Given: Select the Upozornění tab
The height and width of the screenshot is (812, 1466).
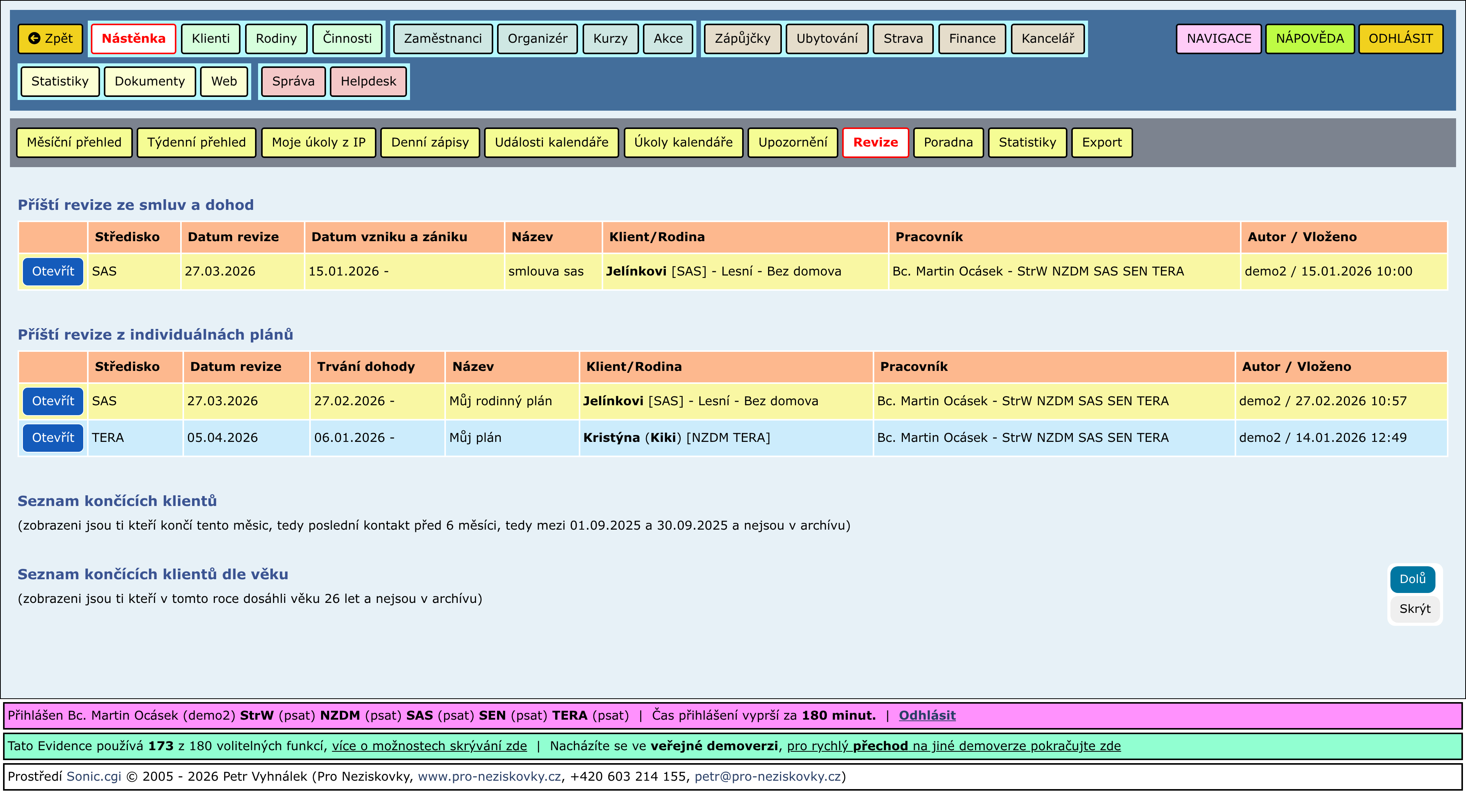Looking at the screenshot, I should point(792,143).
